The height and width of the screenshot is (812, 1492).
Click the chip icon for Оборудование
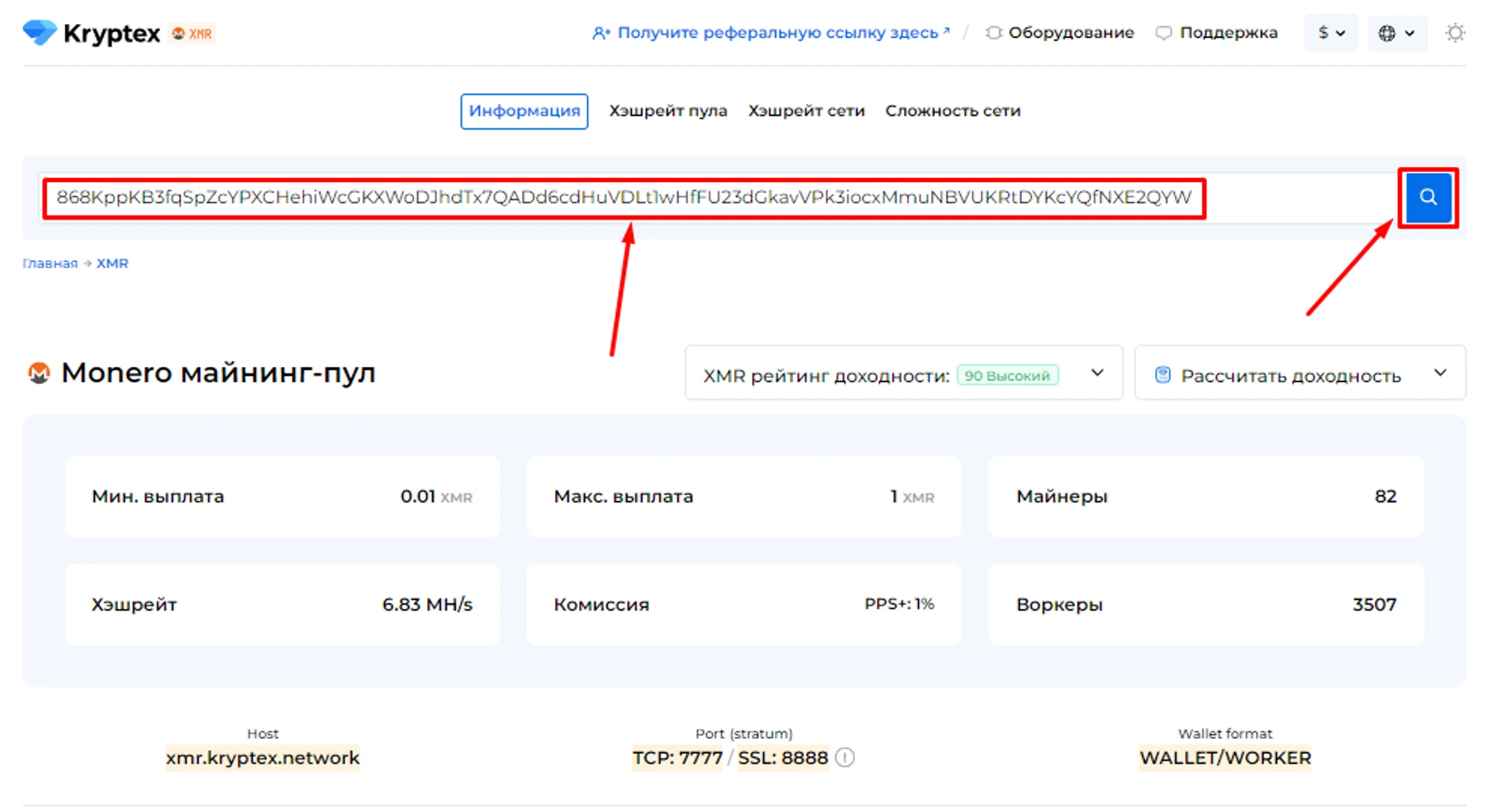(993, 33)
